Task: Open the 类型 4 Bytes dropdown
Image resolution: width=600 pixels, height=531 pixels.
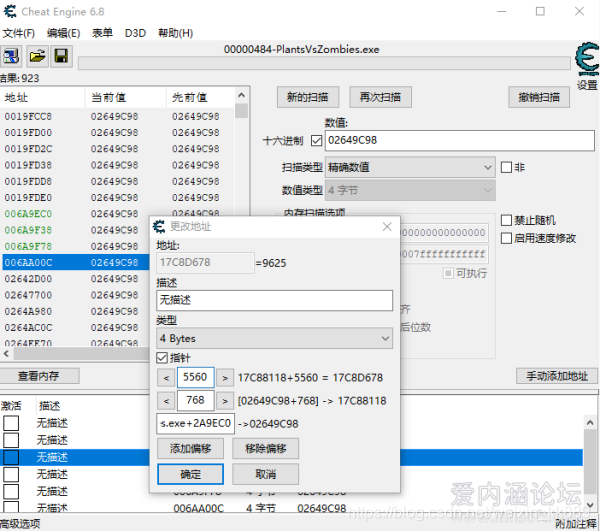Action: click(x=274, y=338)
